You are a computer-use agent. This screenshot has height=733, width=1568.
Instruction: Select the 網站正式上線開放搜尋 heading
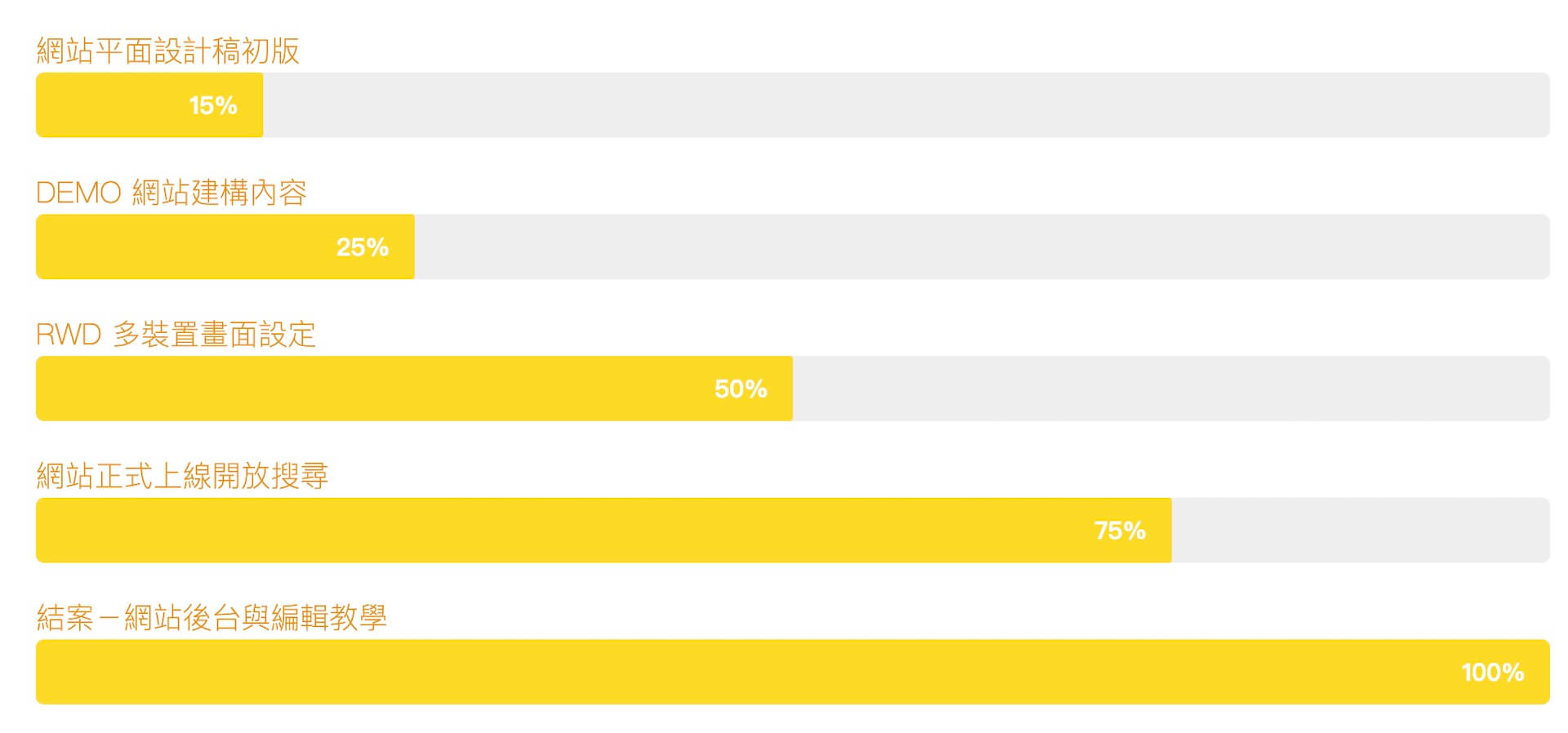point(182,476)
